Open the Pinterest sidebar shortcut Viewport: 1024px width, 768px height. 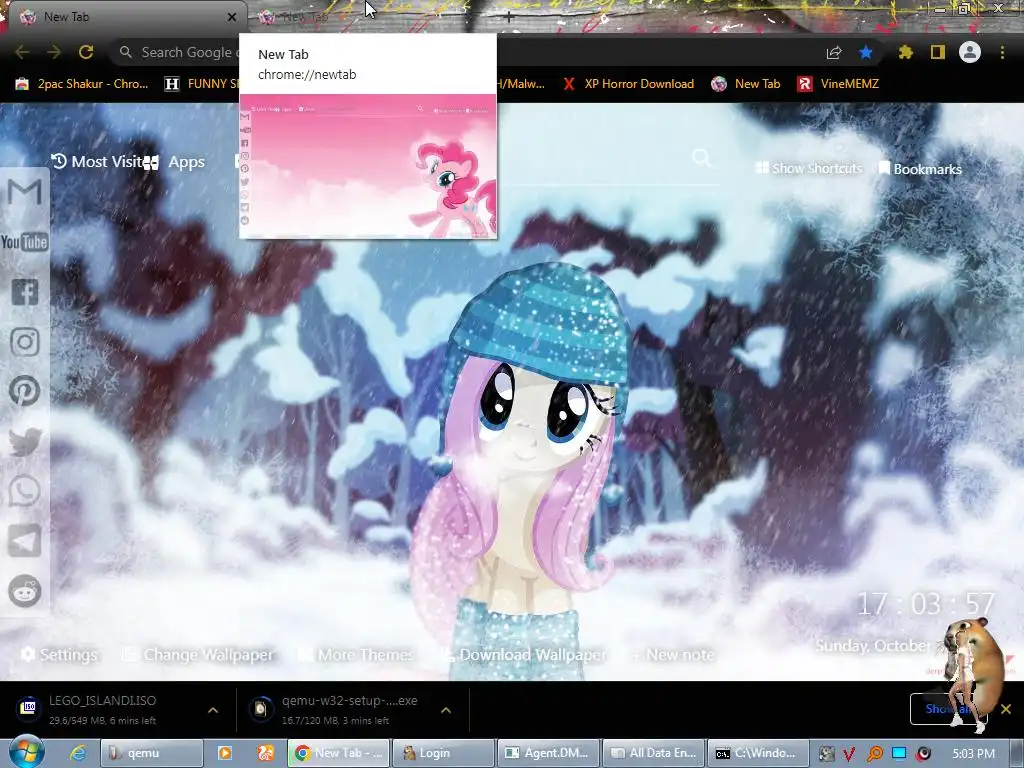pyautogui.click(x=25, y=391)
